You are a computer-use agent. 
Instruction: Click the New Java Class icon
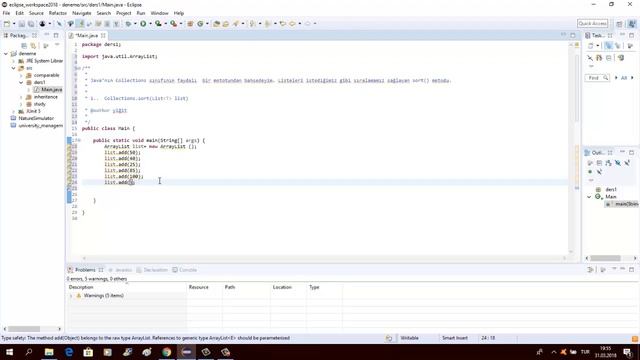point(200,24)
